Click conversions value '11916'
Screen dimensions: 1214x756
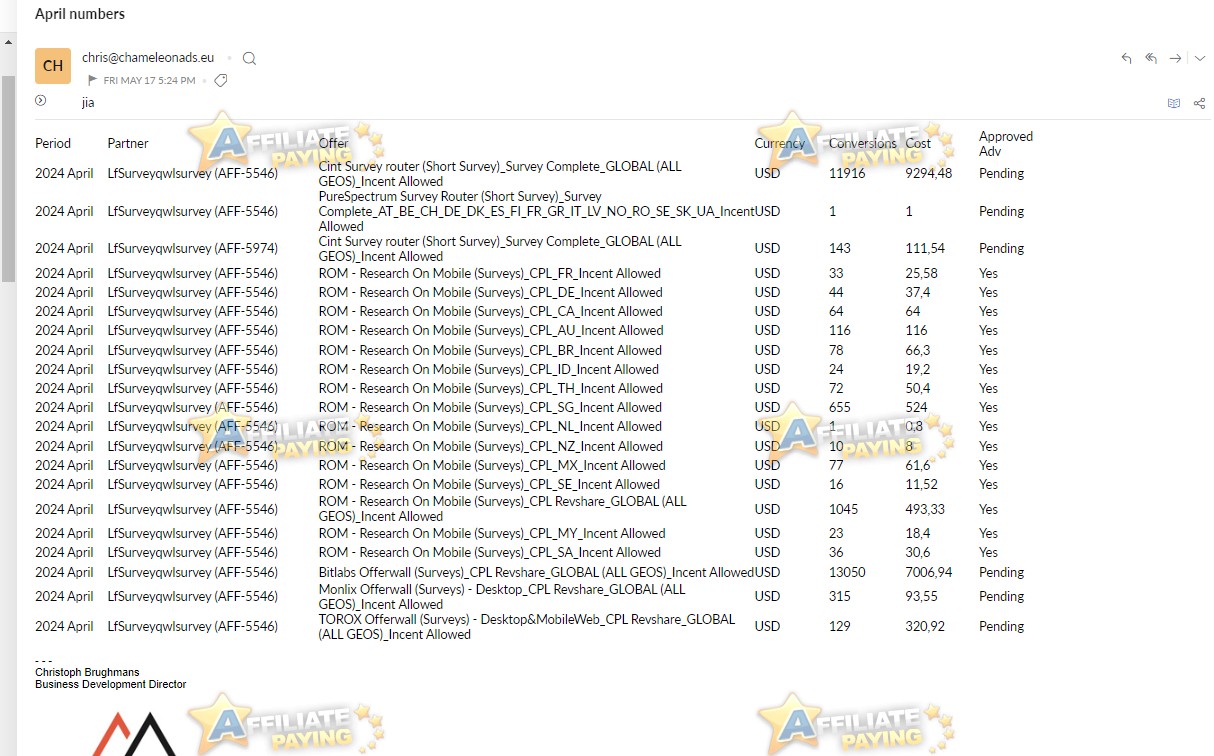point(846,173)
